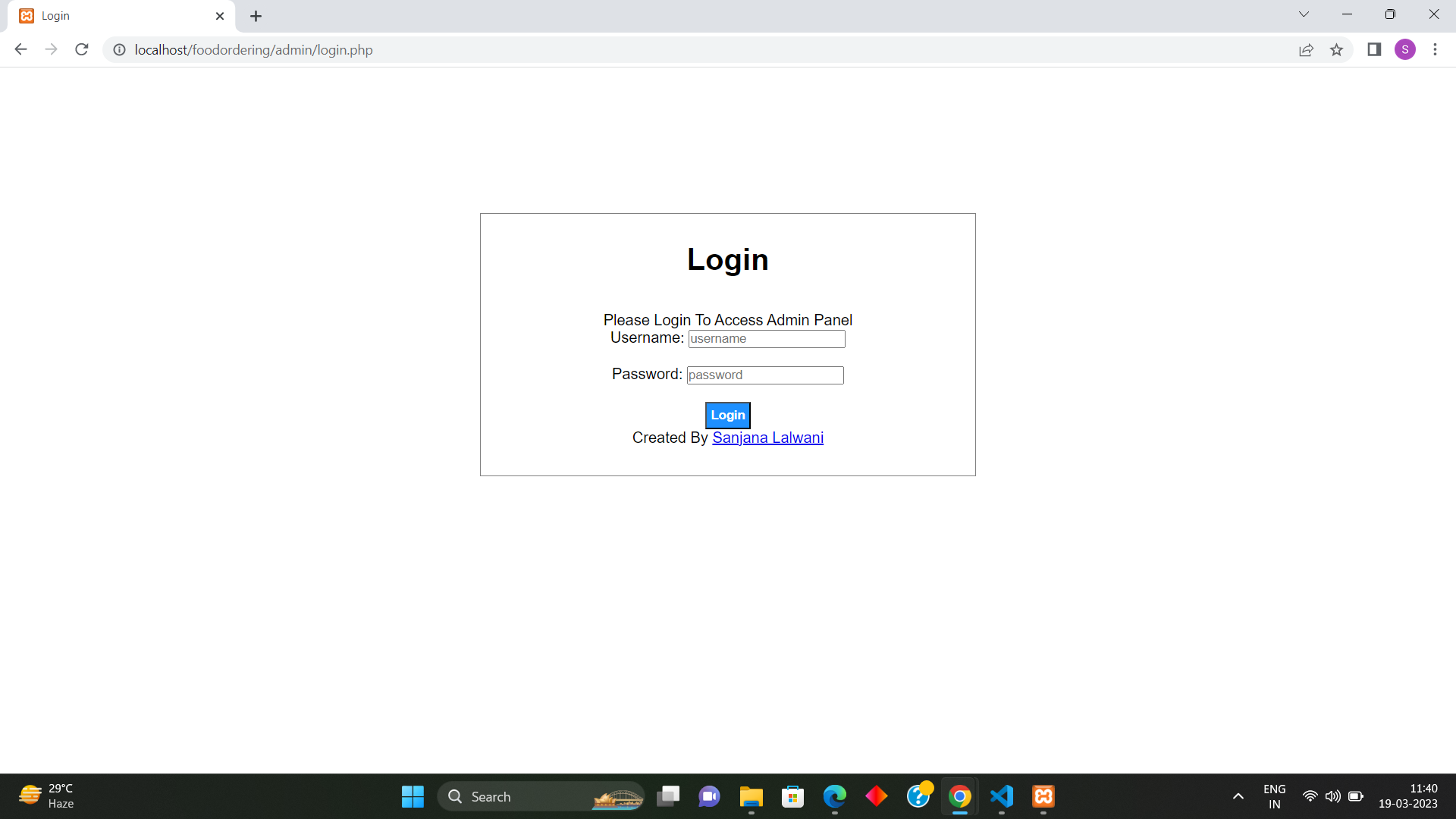
Task: Open the Chrome three-dot menu
Action: click(x=1435, y=50)
